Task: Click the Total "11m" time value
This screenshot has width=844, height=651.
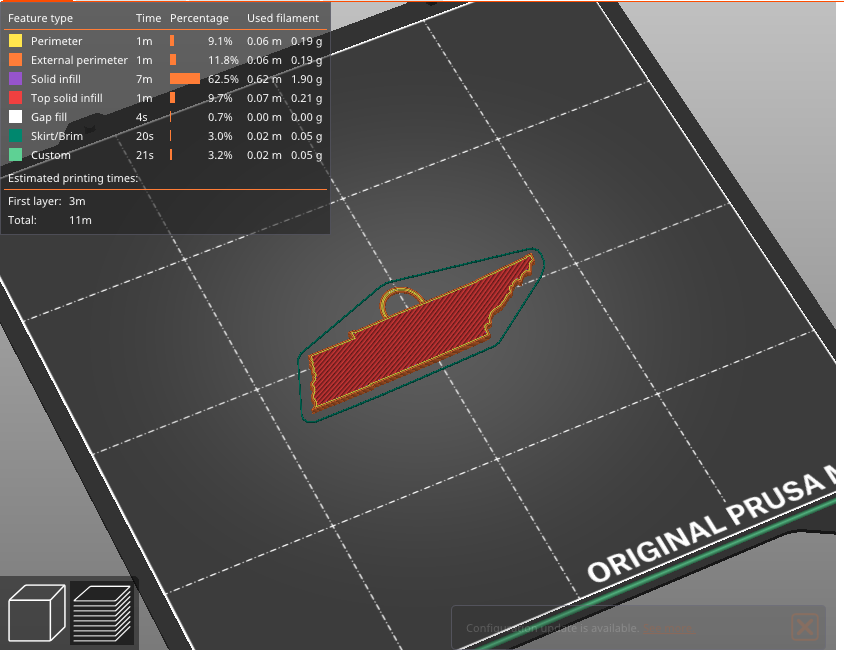Action: (80, 220)
